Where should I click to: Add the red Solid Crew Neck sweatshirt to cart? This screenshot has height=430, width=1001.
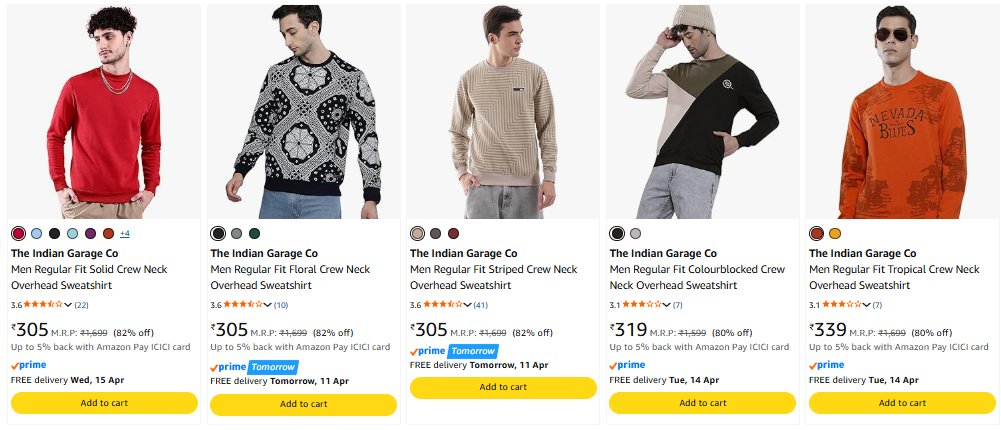(x=104, y=403)
